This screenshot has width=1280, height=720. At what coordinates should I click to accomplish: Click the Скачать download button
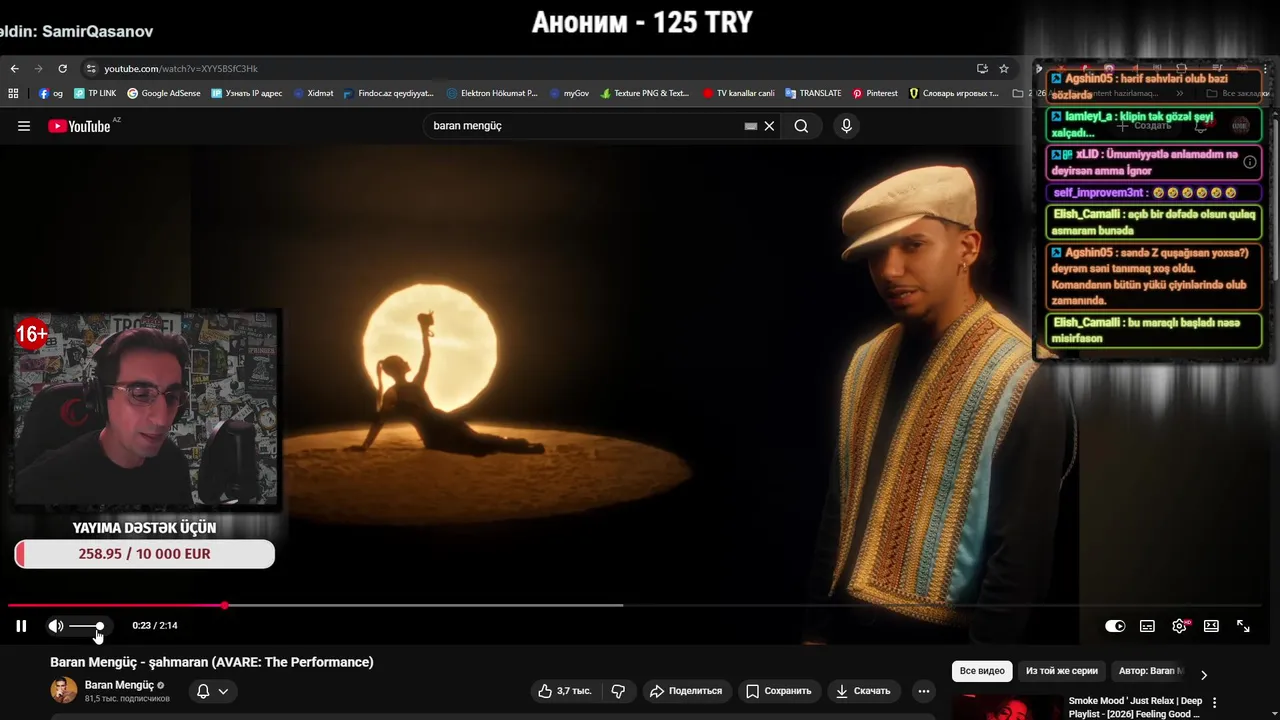(x=863, y=691)
